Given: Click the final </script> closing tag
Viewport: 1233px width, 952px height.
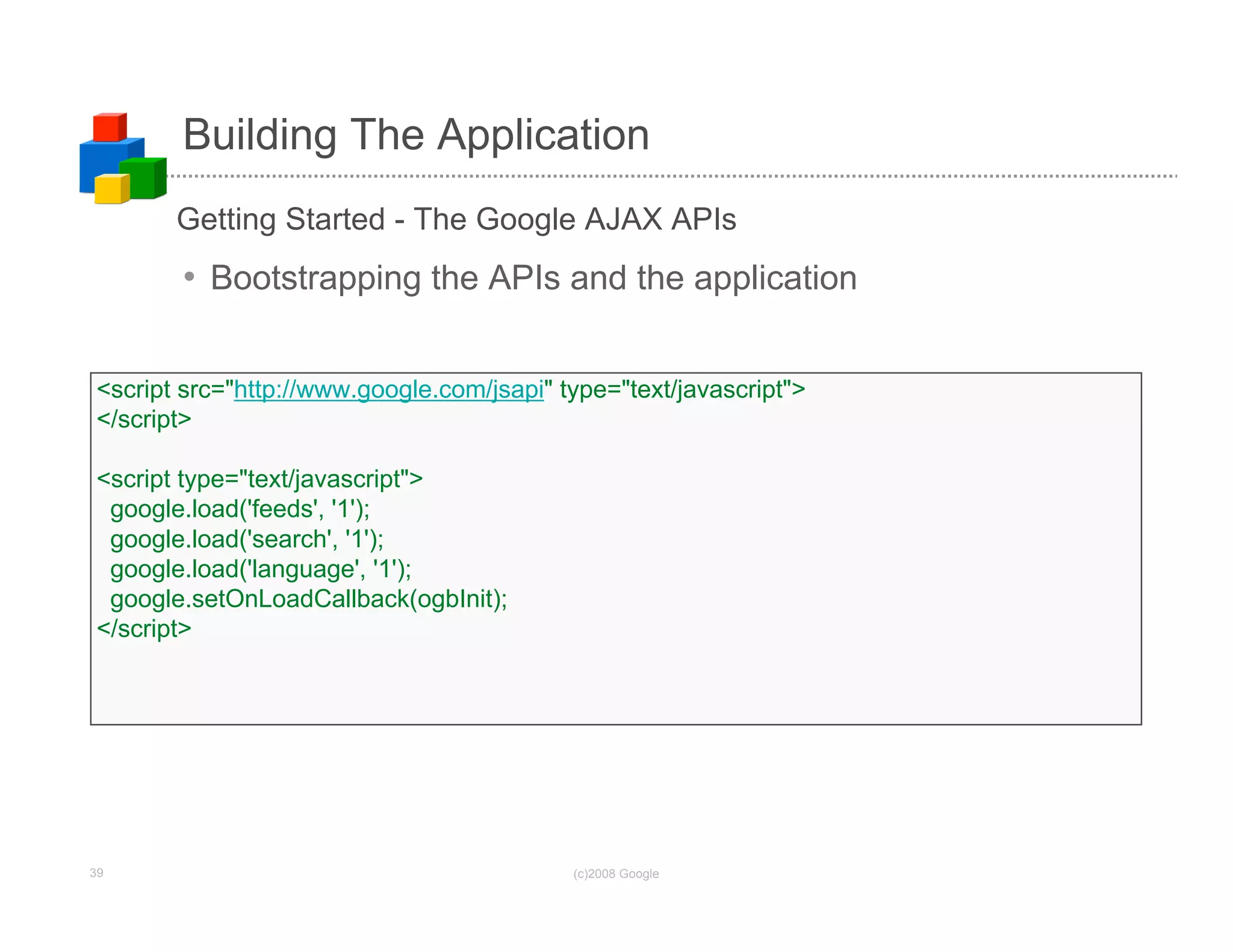Looking at the screenshot, I should pos(144,628).
